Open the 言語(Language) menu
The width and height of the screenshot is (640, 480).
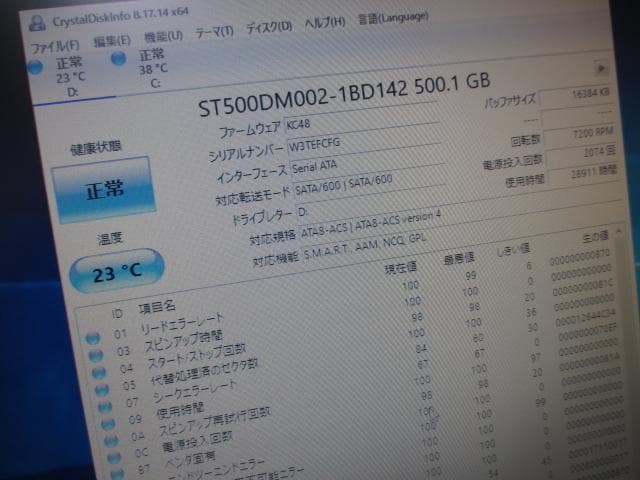(x=393, y=17)
